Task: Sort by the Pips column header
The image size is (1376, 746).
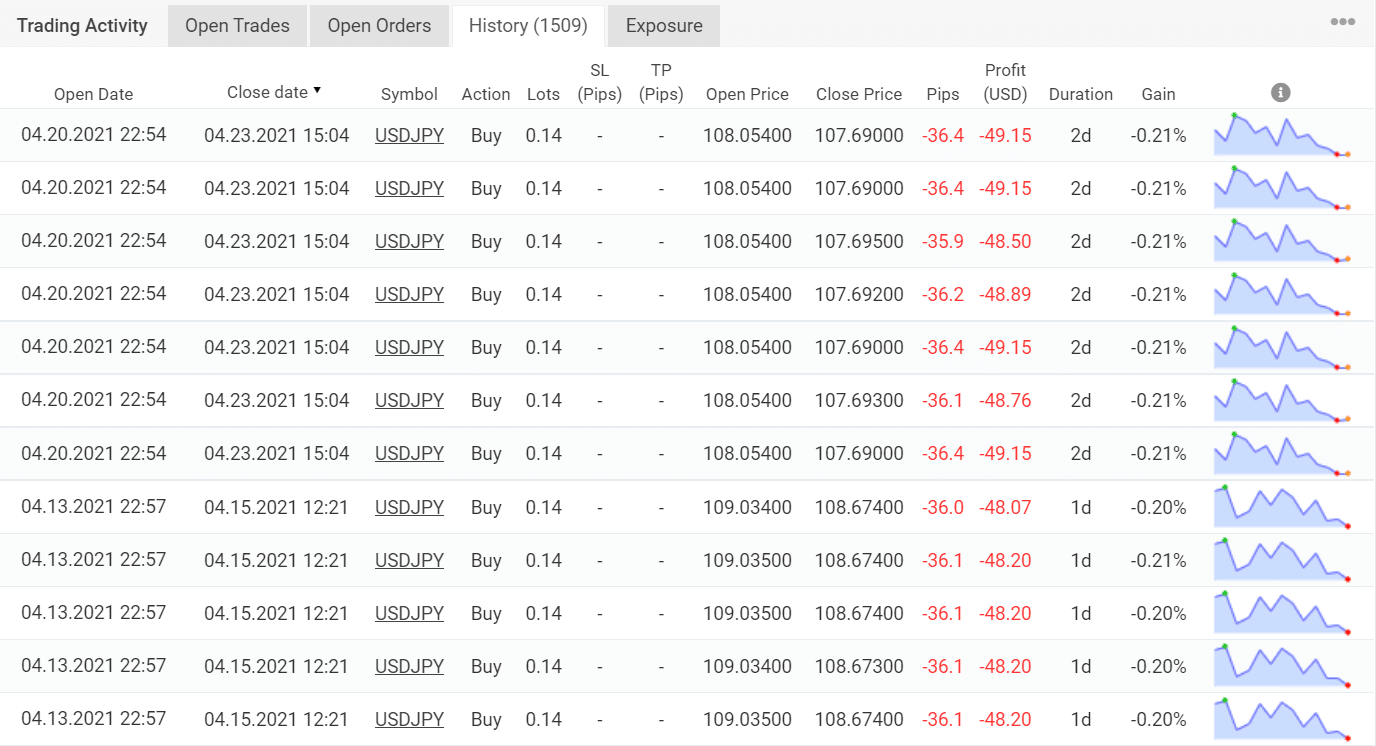Action: [x=942, y=93]
